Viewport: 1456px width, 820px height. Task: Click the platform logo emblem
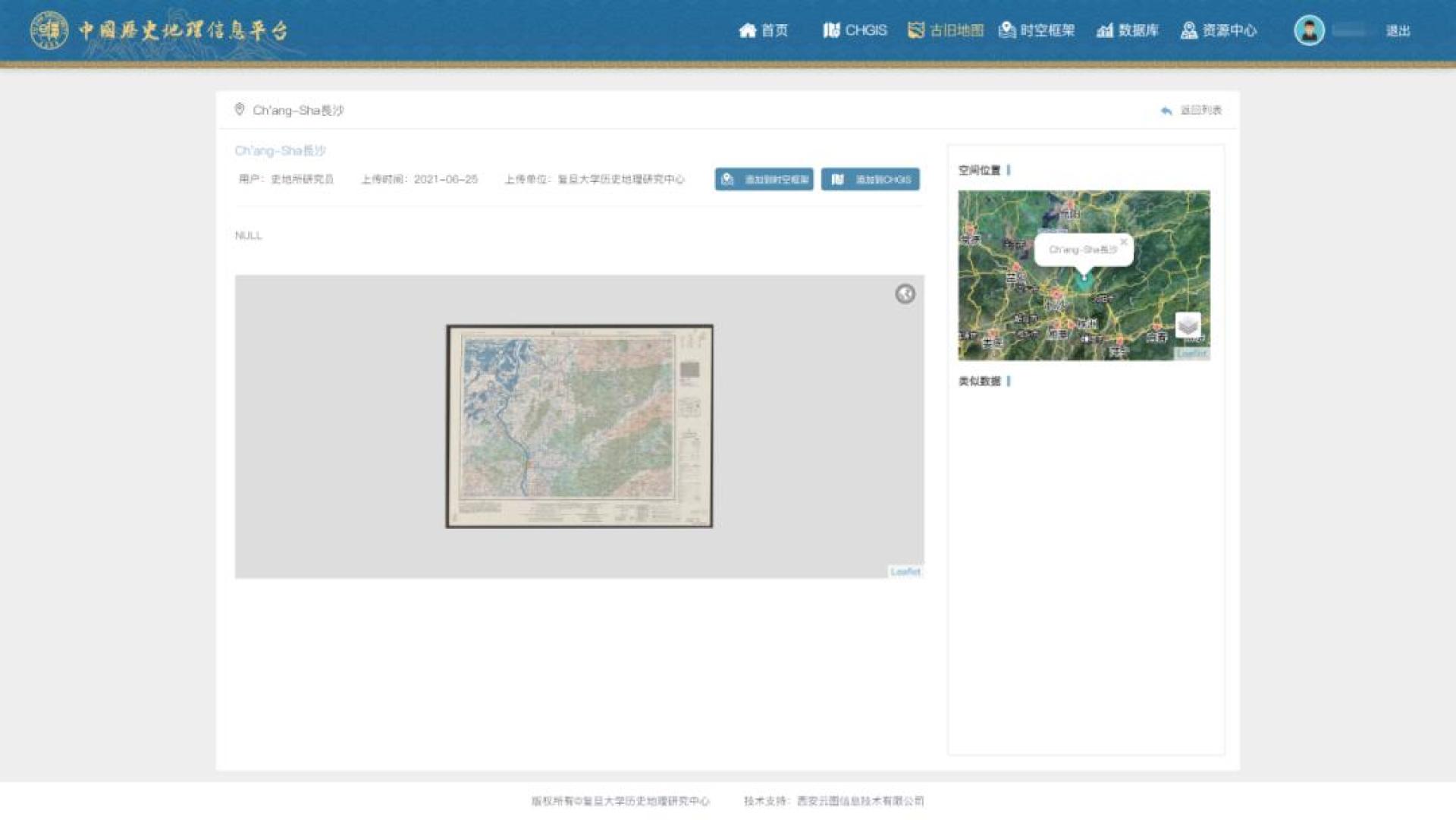point(49,30)
